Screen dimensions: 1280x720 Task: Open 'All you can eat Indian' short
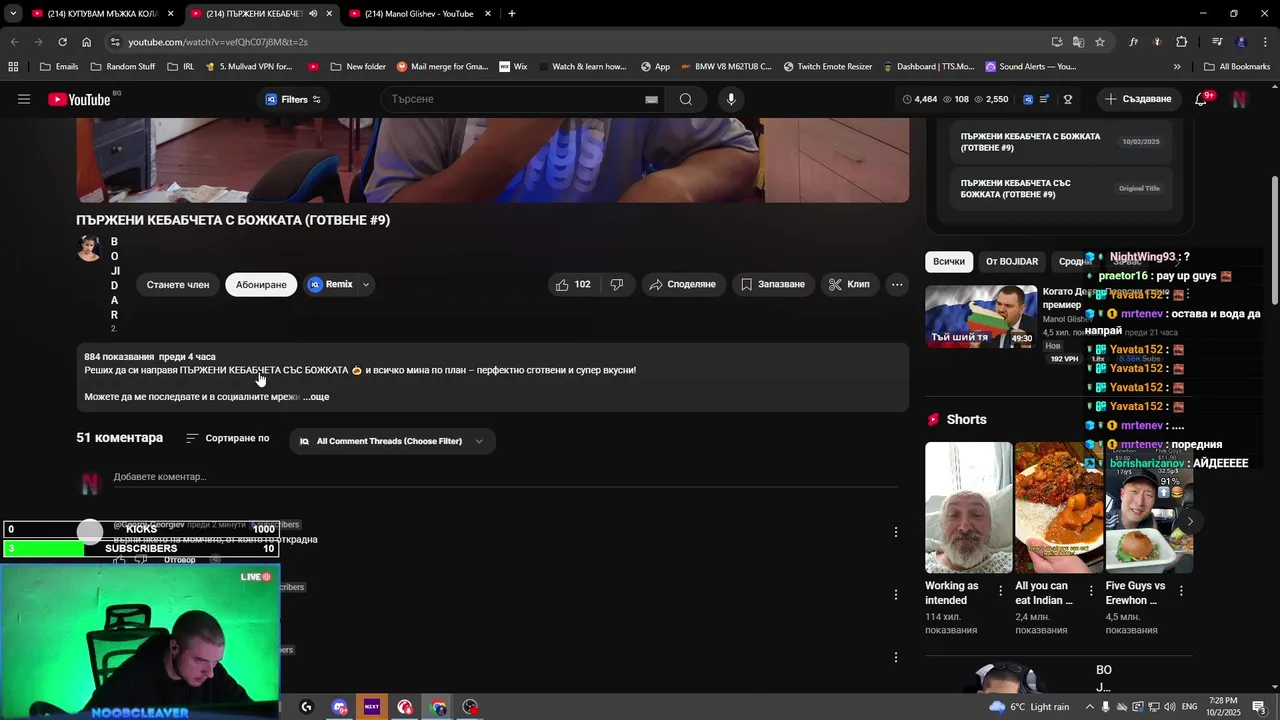tap(1059, 507)
